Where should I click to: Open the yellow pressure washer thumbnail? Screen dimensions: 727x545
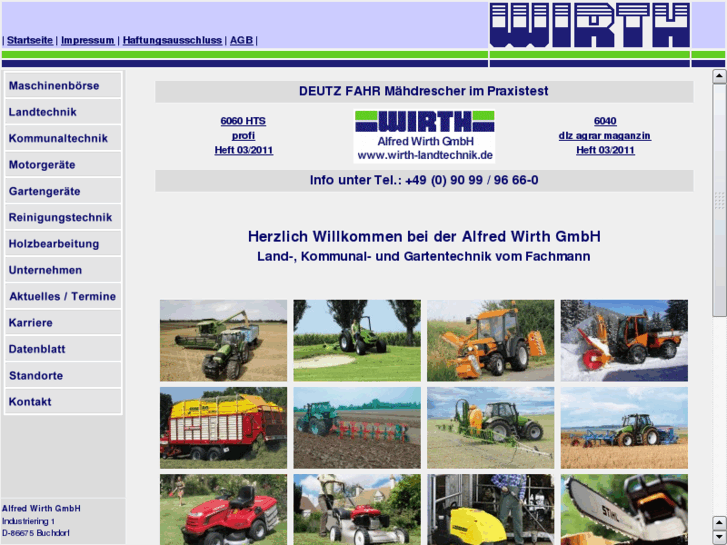(x=491, y=509)
